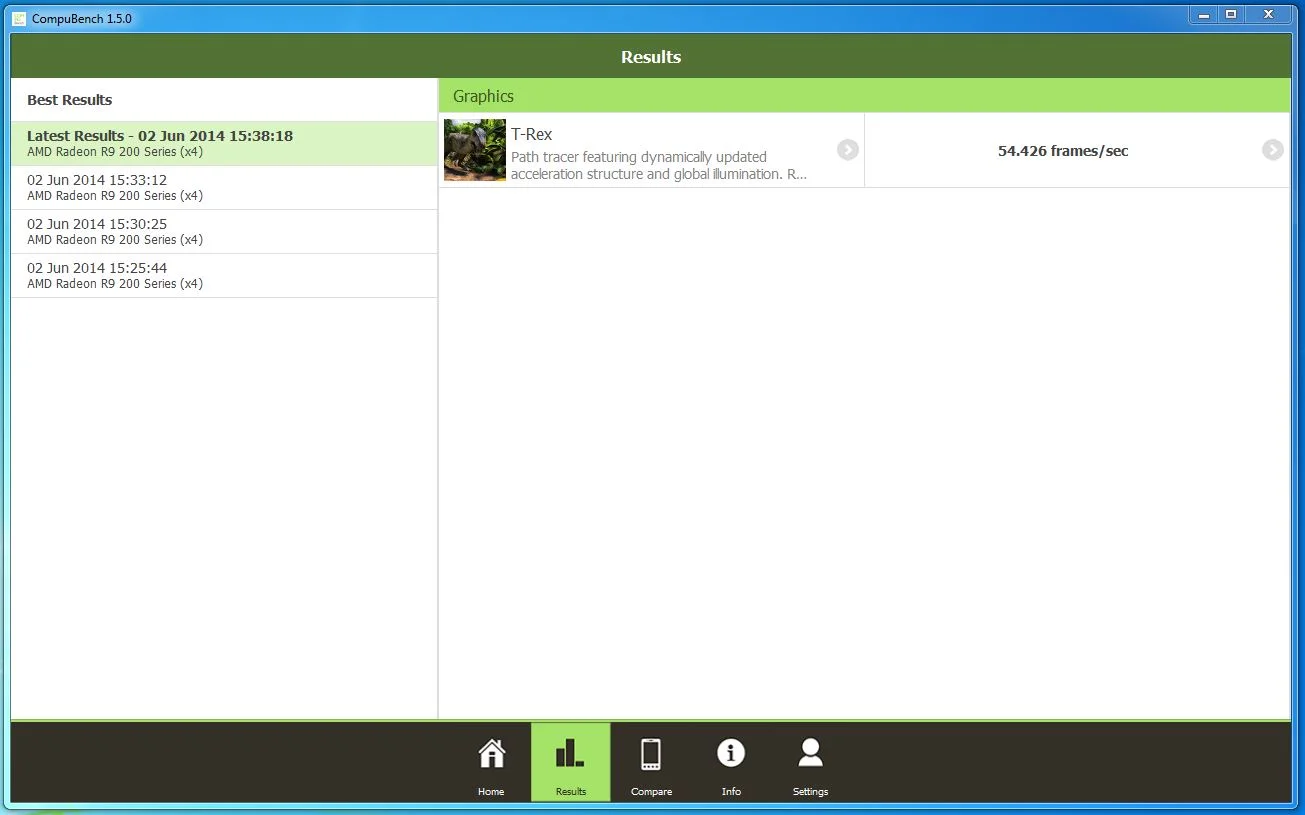
Task: Select Latest Results 15:38:18 entry
Action: (224, 144)
